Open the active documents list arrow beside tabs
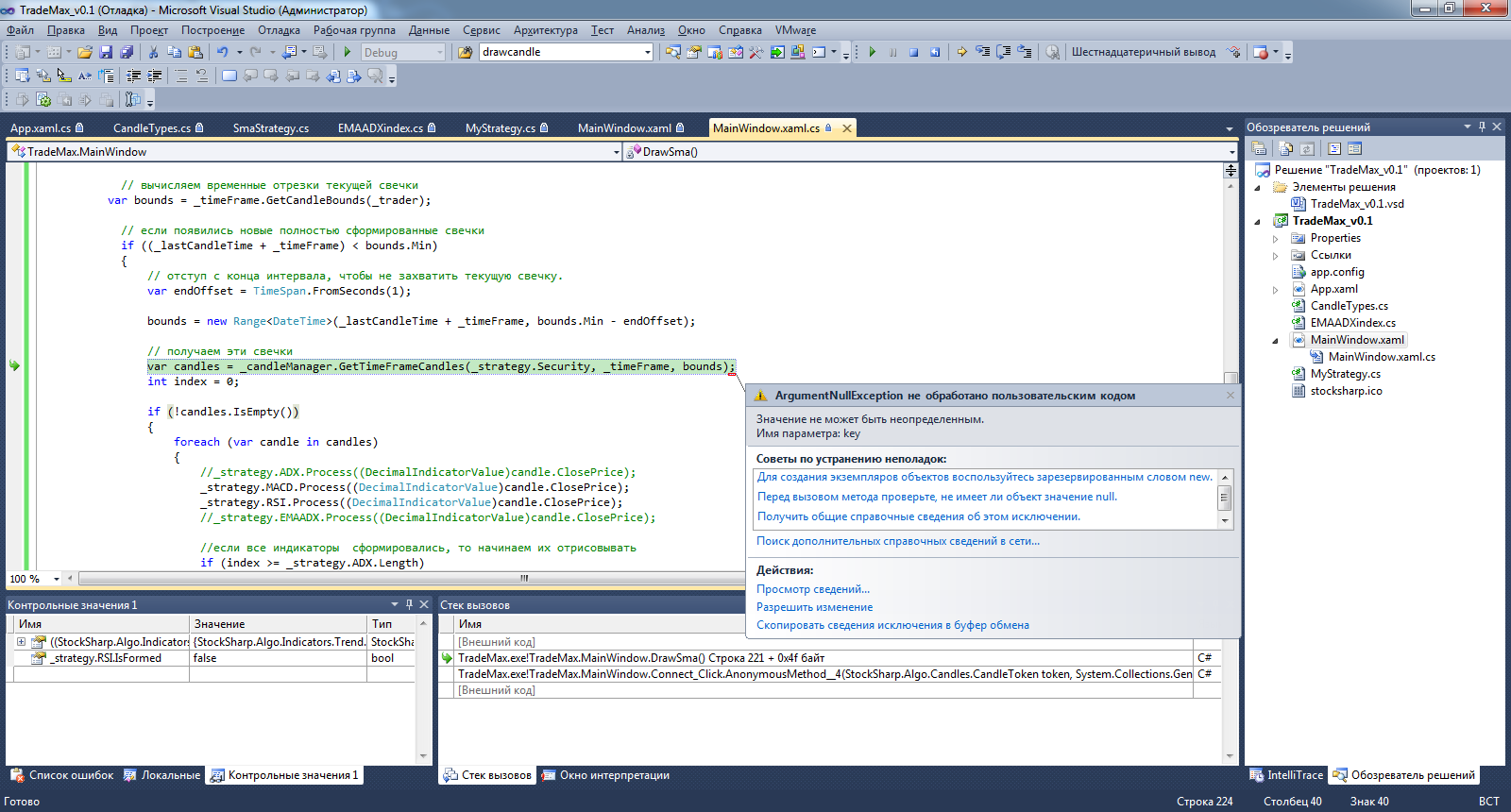Screen dimensions: 1511x812 coord(1229,128)
